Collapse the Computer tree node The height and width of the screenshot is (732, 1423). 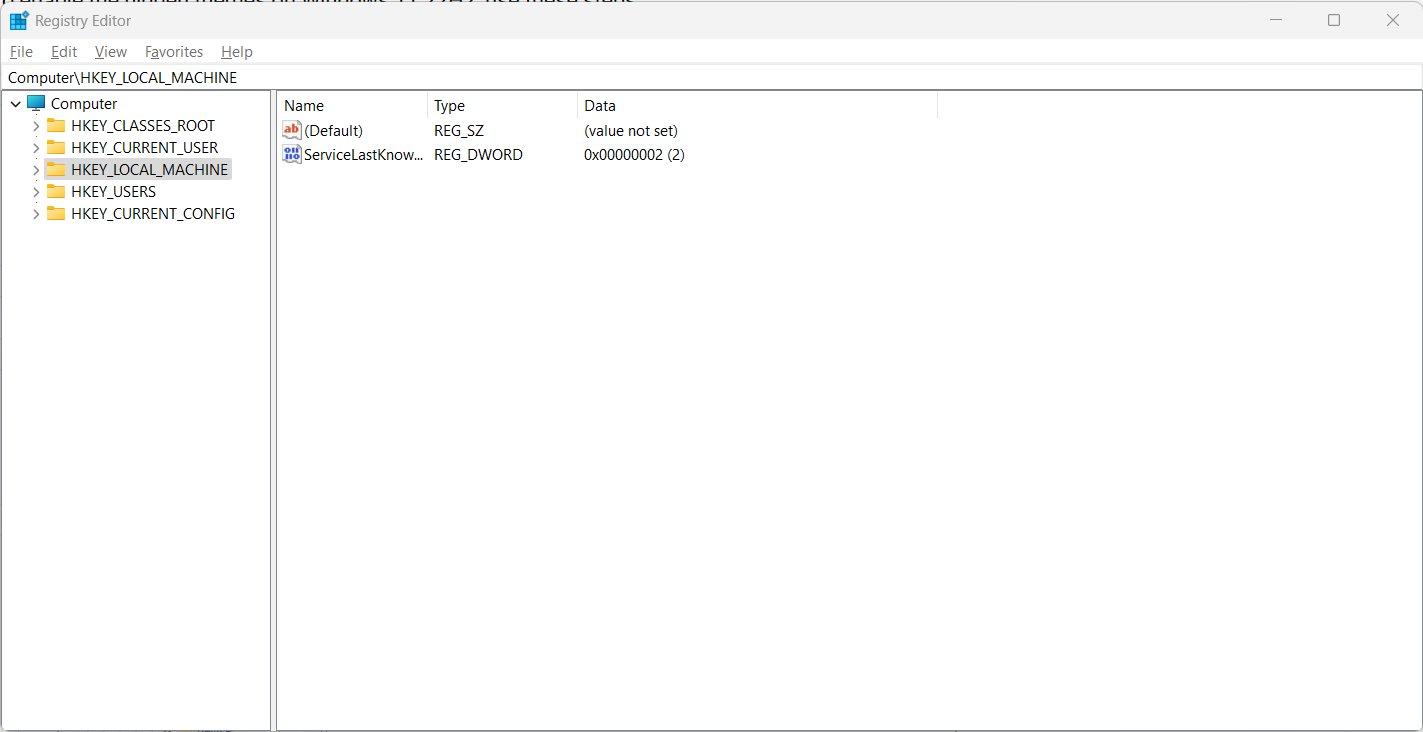15,104
